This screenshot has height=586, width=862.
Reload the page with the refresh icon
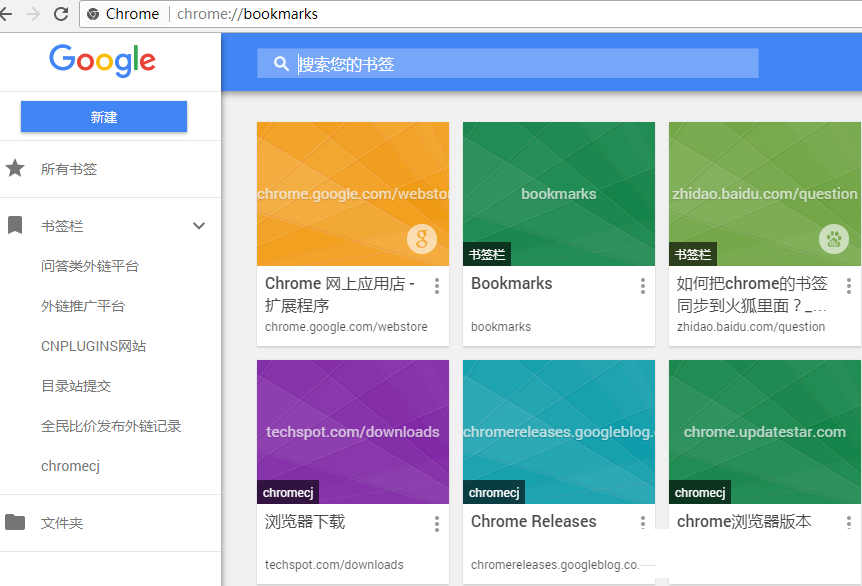(61, 14)
